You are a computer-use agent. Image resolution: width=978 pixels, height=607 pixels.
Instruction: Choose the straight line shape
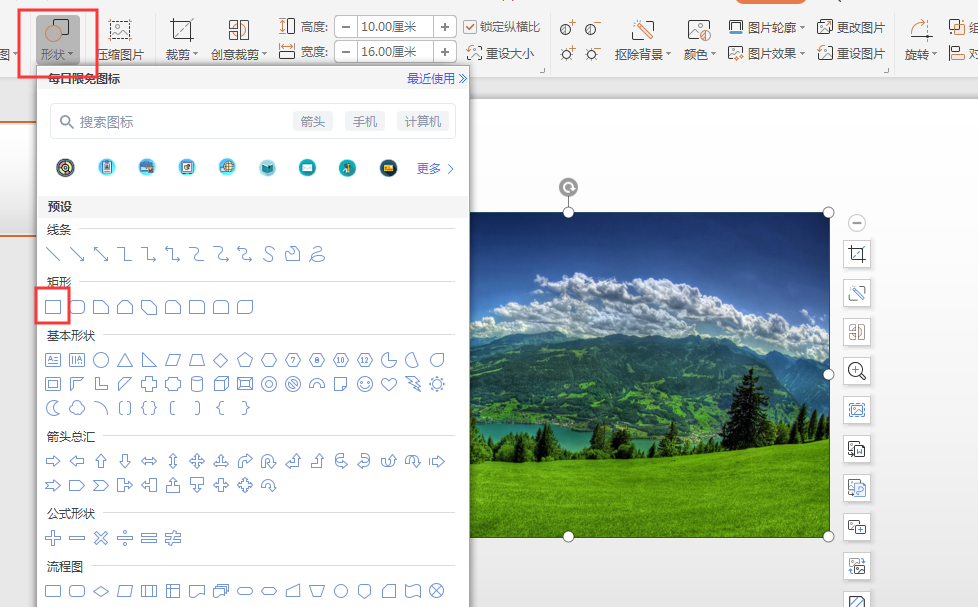53,254
